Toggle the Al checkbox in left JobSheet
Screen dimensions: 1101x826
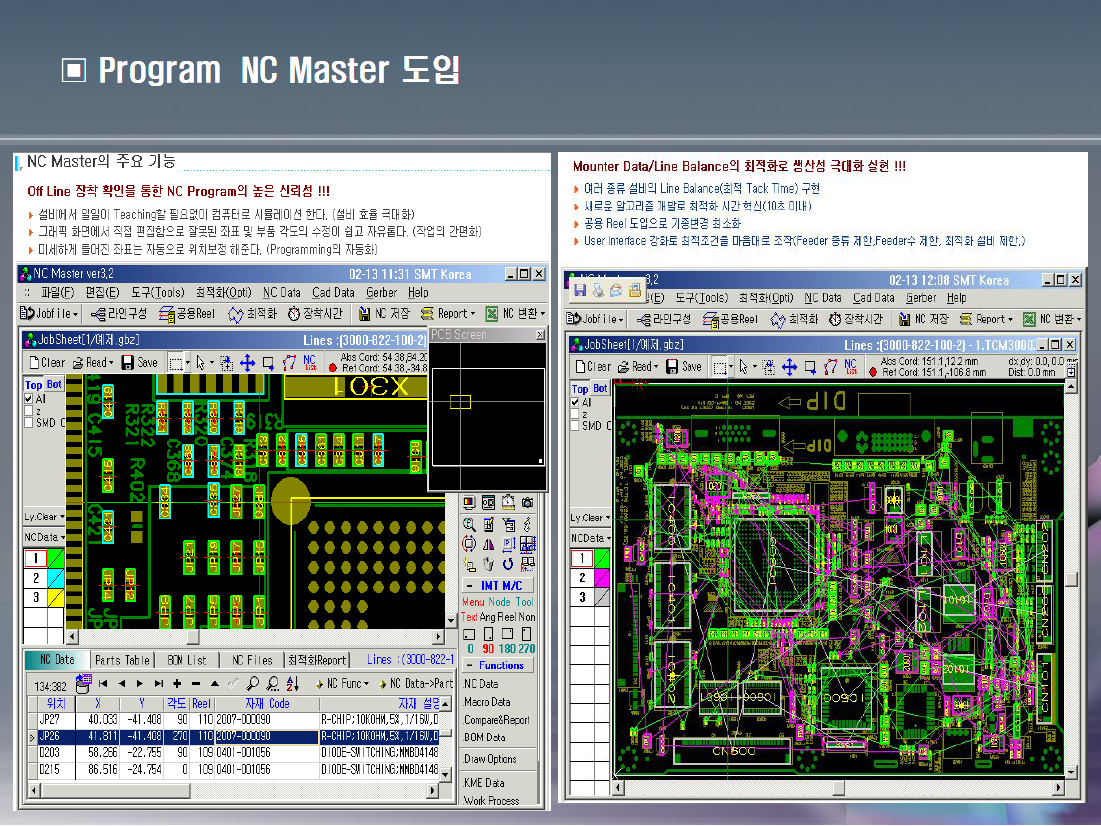[29, 398]
